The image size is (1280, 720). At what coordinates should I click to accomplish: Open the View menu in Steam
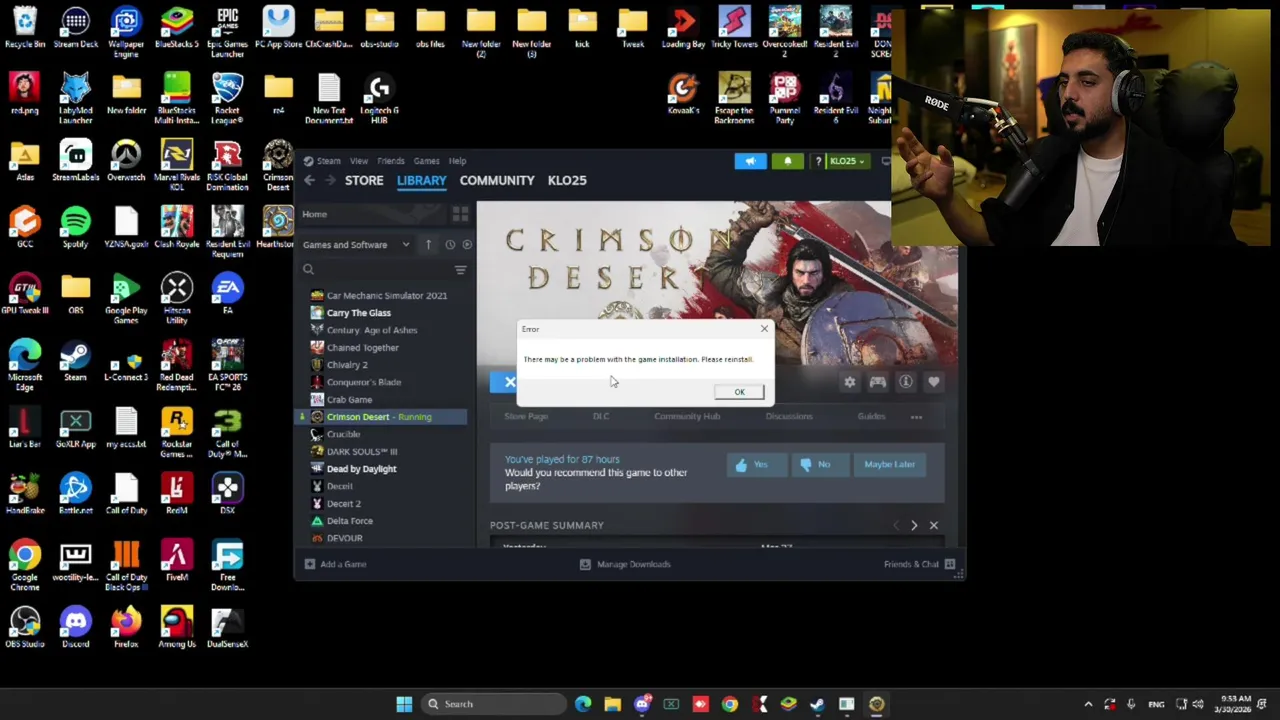[x=359, y=161]
